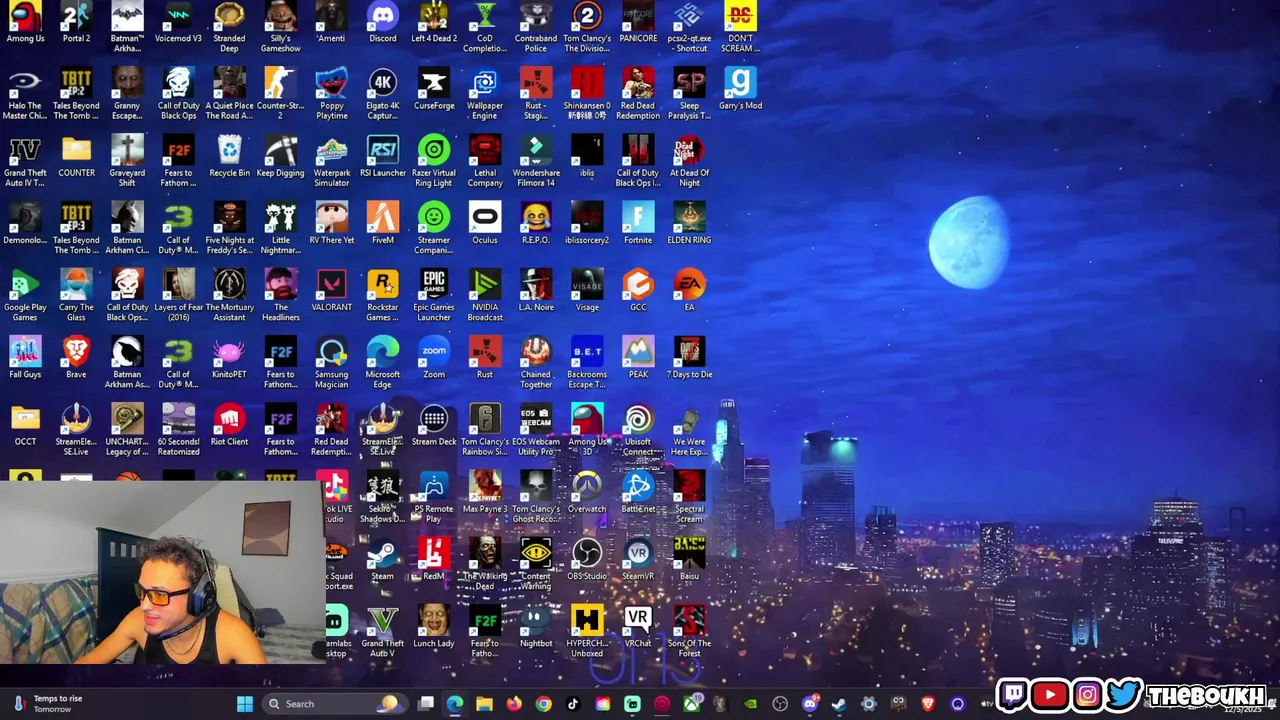Open the Oculus desktop shortcut
The width and height of the screenshot is (1280, 720).
tap(485, 224)
